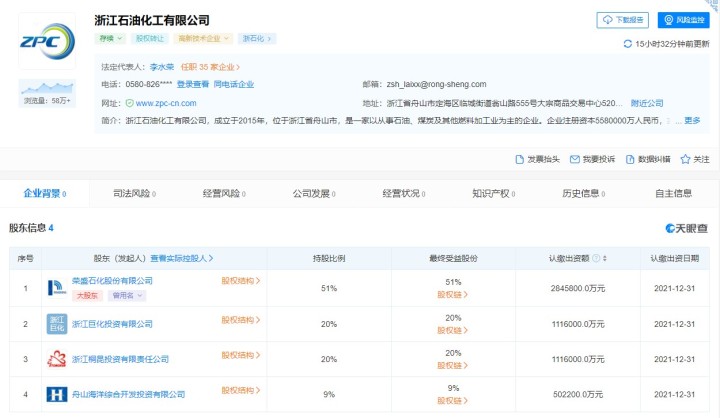The width and height of the screenshot is (720, 418).
Task: Click the 附近公司 nearby companies link
Action: pyautogui.click(x=647, y=103)
